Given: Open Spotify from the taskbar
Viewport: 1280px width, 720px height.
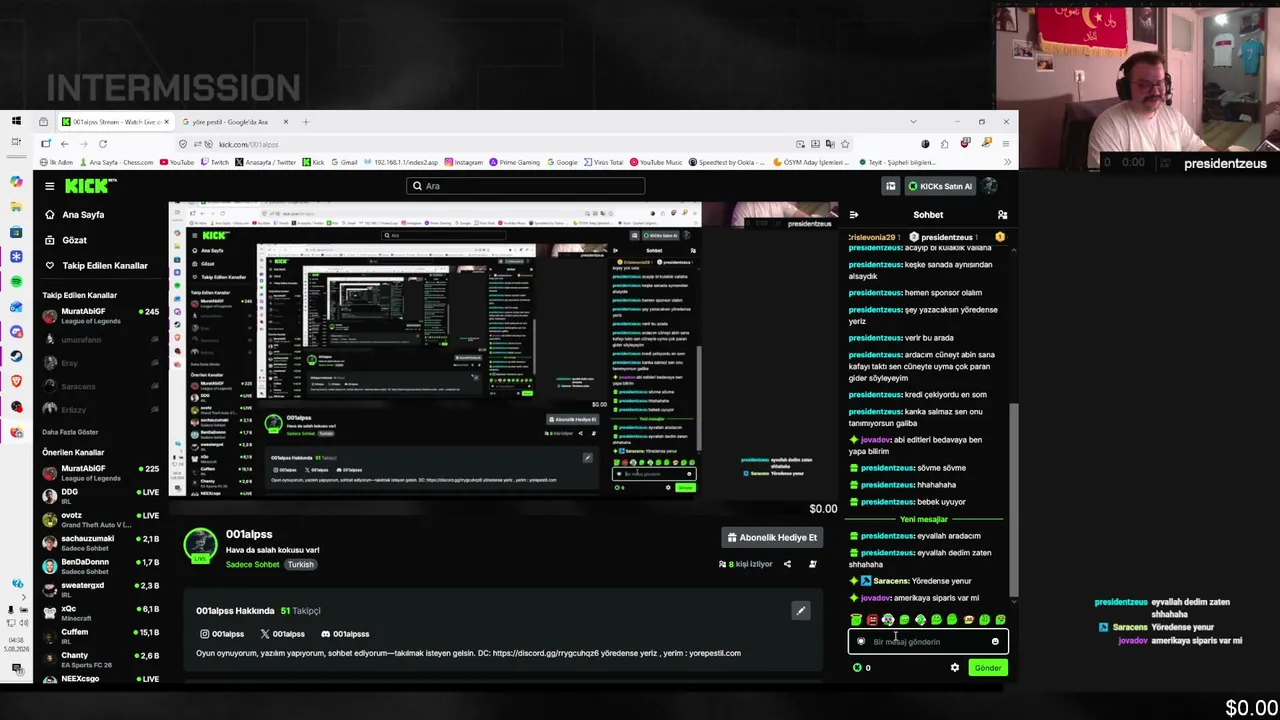Looking at the screenshot, I should (16, 281).
